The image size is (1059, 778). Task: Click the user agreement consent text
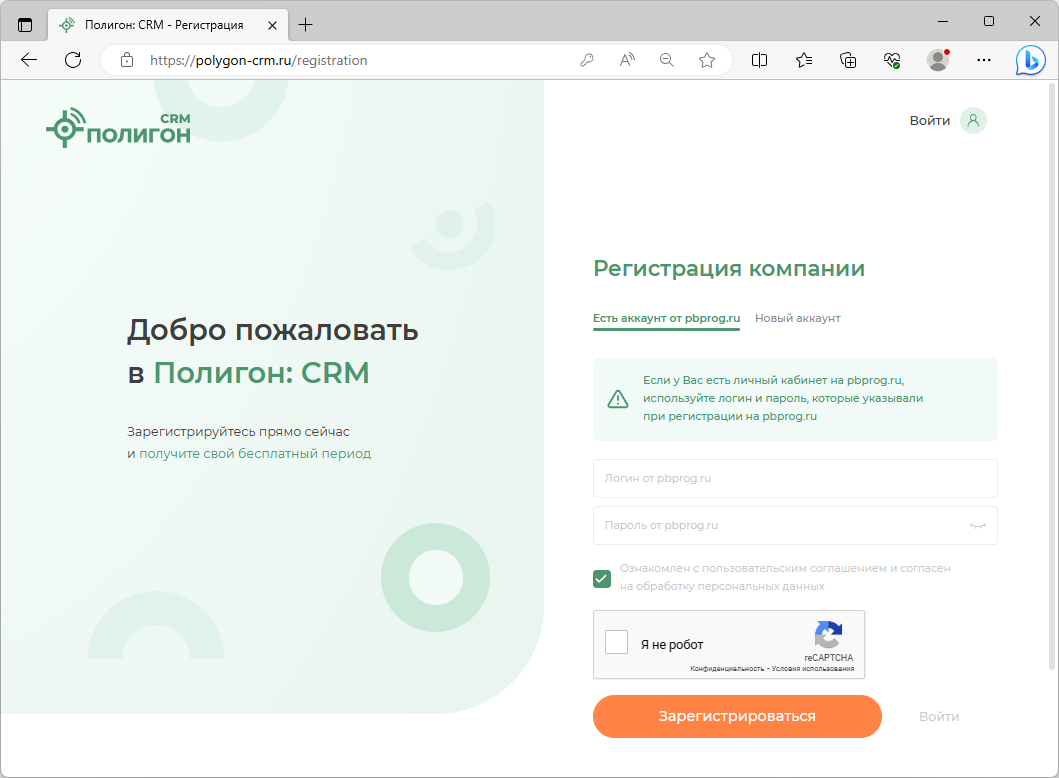tap(785, 577)
